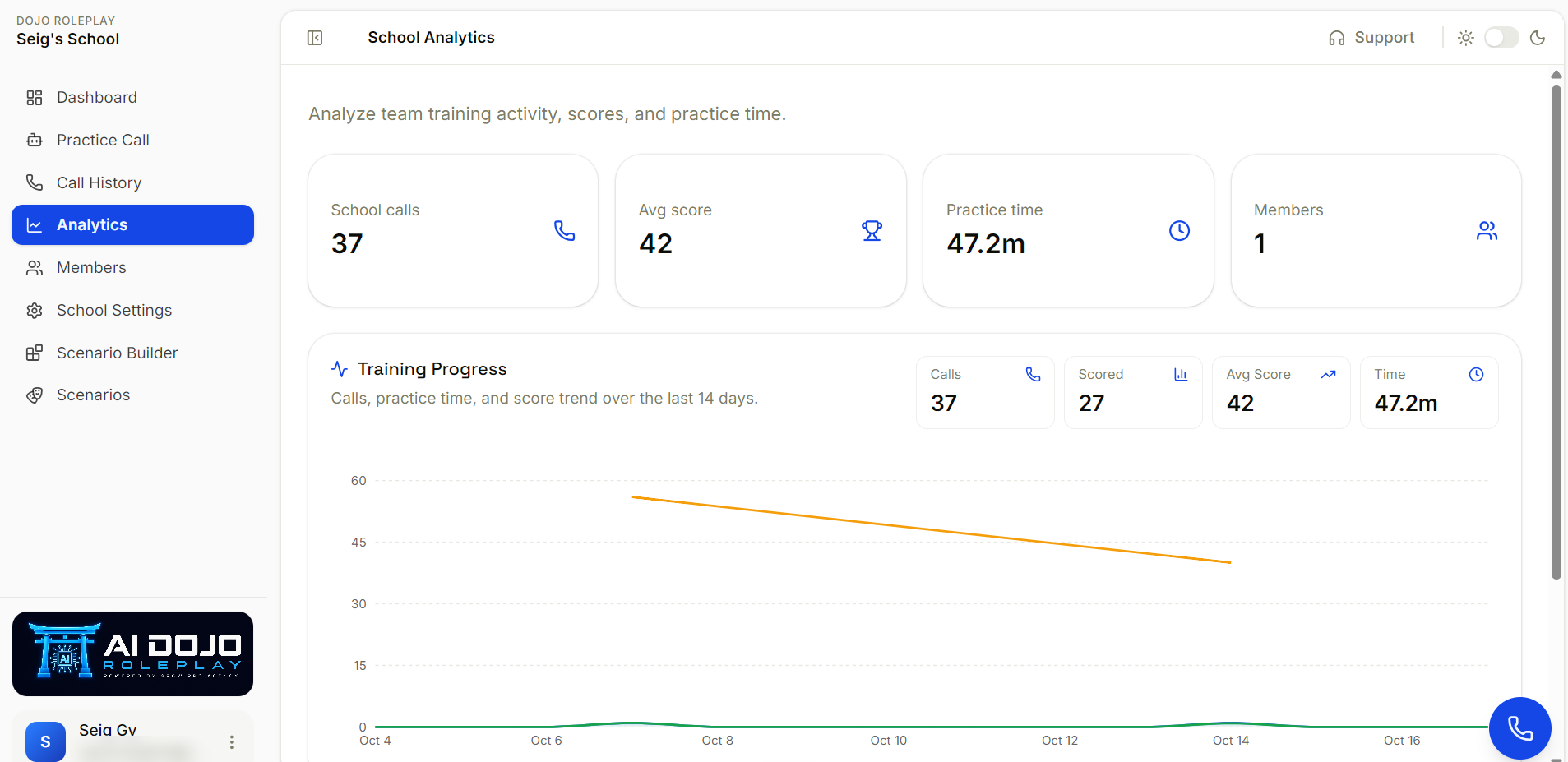The height and width of the screenshot is (762, 1568).
Task: Click the headphones Support icon
Action: click(x=1336, y=38)
